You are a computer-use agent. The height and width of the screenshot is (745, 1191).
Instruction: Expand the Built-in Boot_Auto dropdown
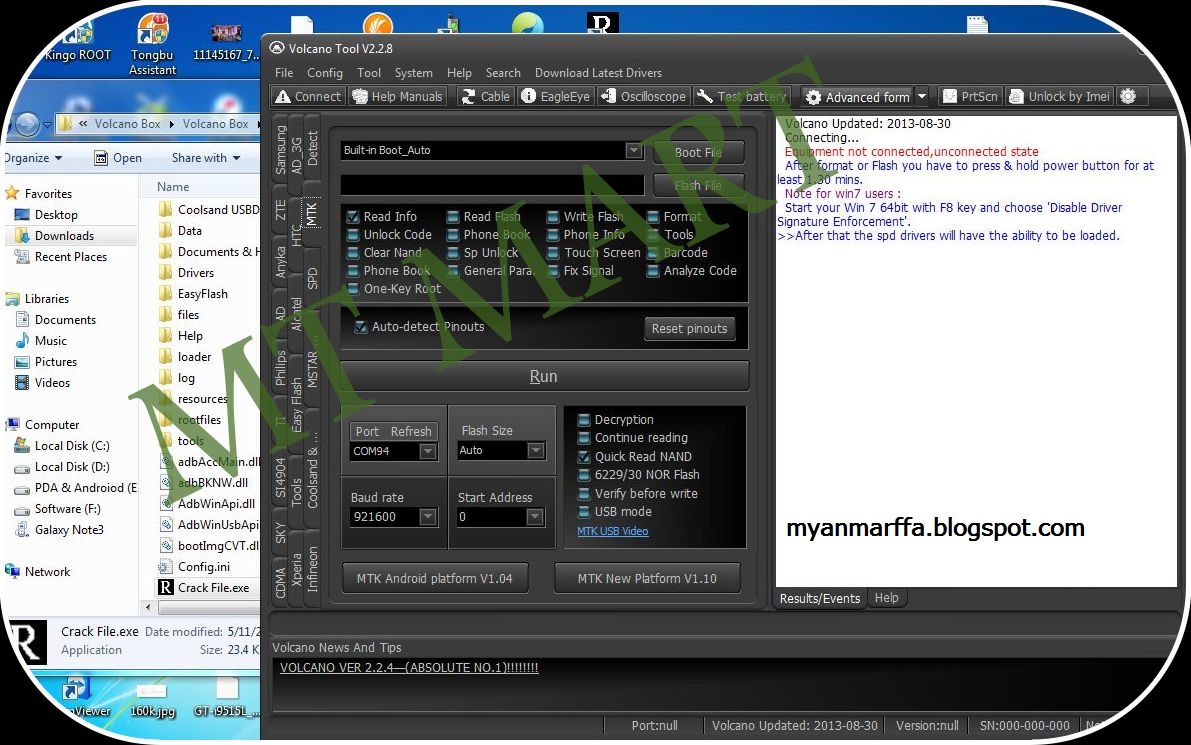[x=633, y=150]
